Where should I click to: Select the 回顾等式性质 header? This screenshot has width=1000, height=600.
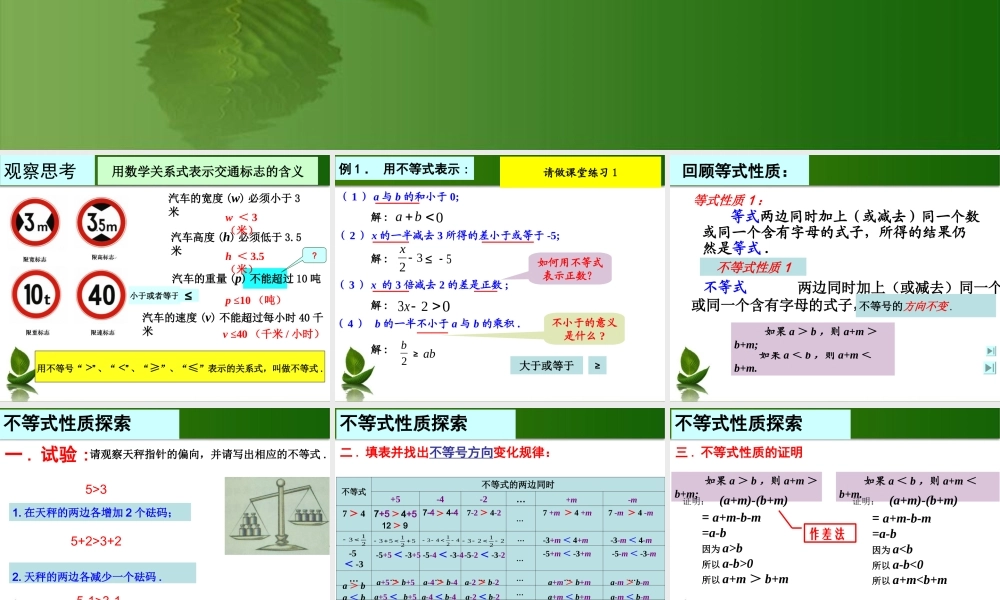coord(737,169)
